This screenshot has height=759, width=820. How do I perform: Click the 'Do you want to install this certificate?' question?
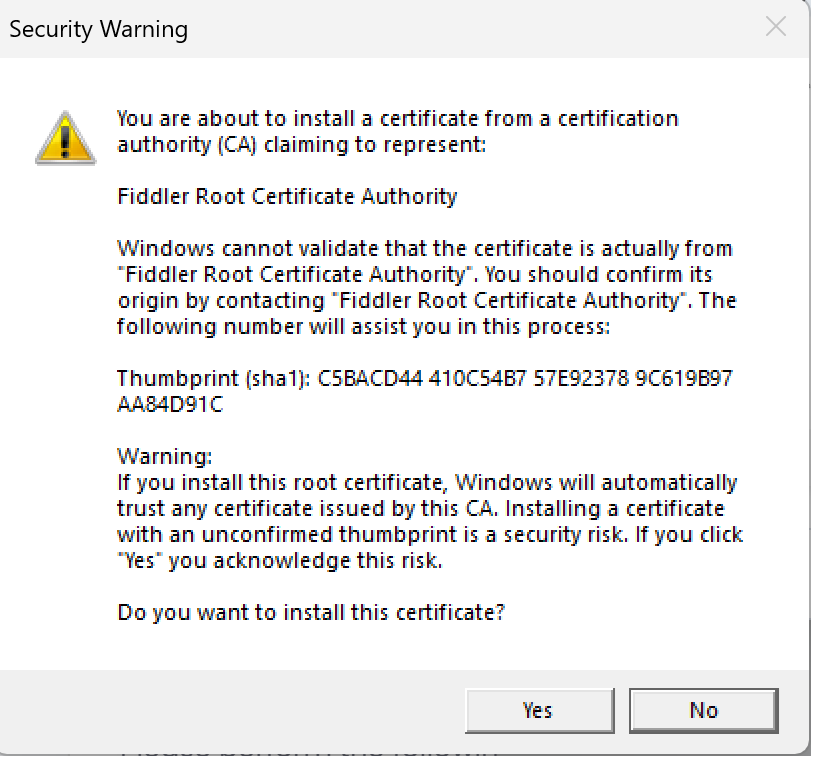(x=311, y=613)
